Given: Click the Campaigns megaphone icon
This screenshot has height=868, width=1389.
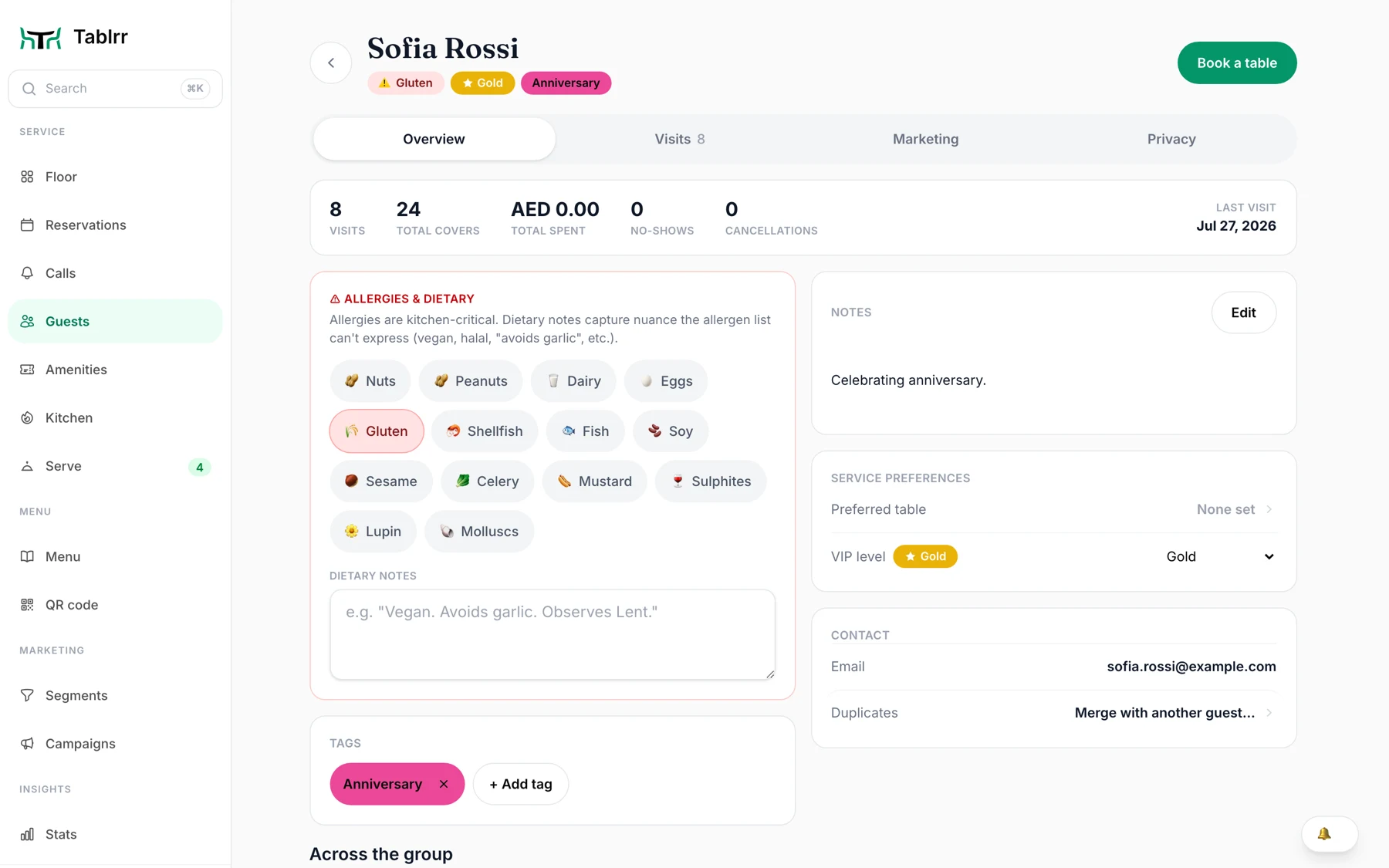Looking at the screenshot, I should (x=27, y=744).
